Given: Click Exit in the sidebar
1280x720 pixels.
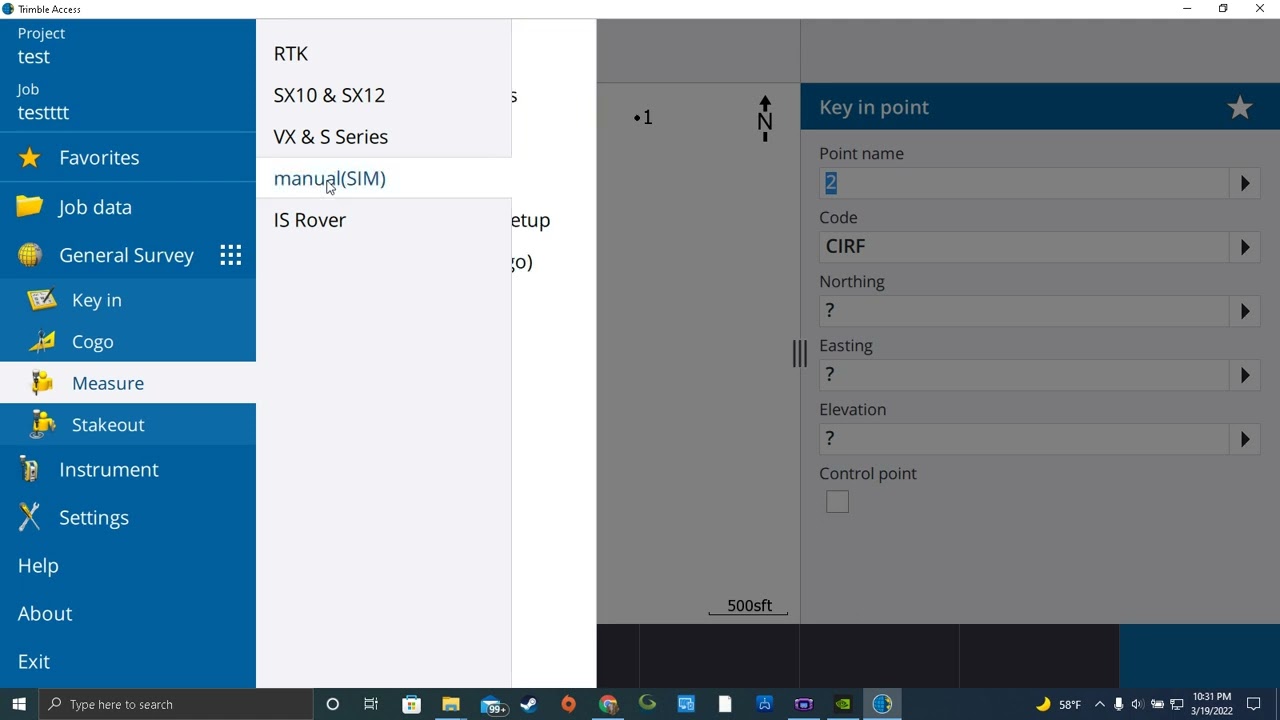Looking at the screenshot, I should (34, 662).
